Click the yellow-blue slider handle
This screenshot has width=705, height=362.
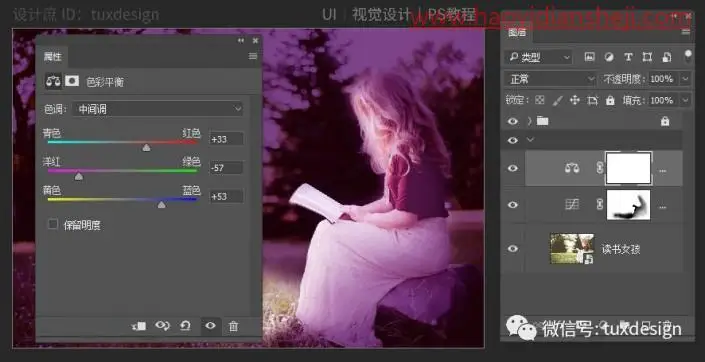[x=161, y=205]
